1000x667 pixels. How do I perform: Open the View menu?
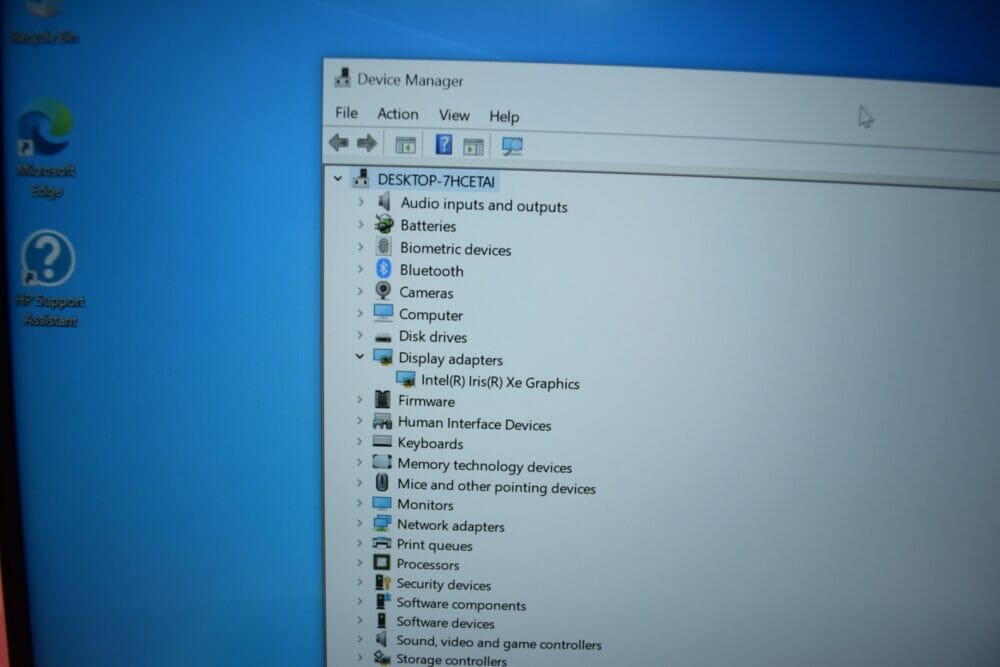pos(453,115)
